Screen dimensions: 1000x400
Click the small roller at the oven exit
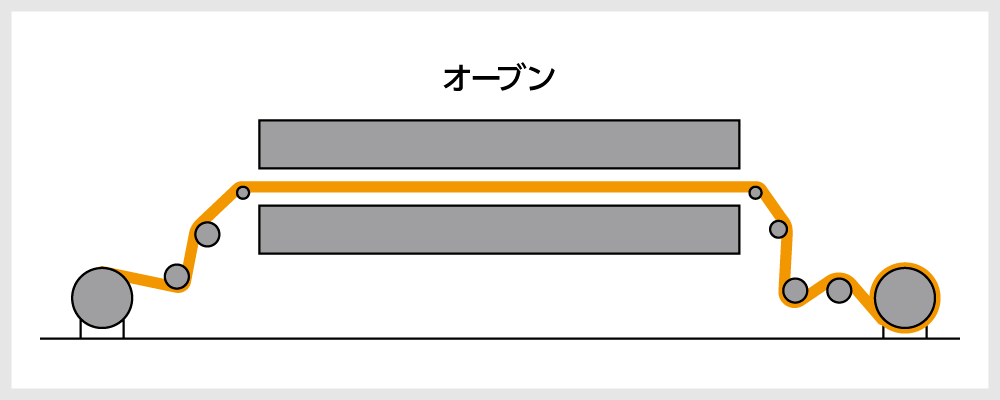(x=755, y=192)
